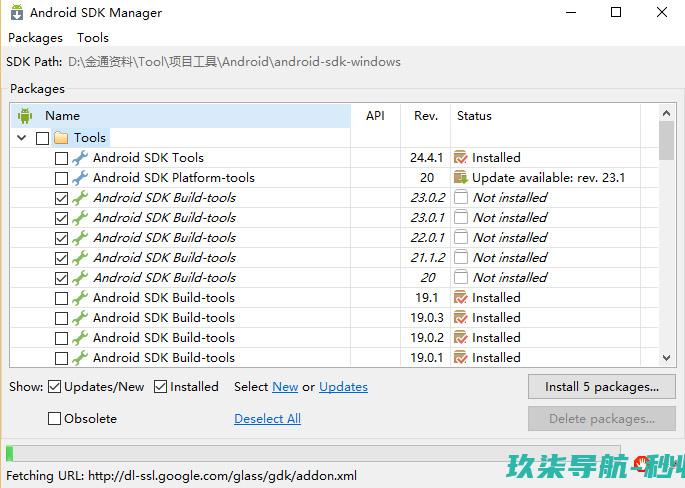Check the Android SDK Platform-tools checkbox
The width and height of the screenshot is (685, 488).
[62, 178]
